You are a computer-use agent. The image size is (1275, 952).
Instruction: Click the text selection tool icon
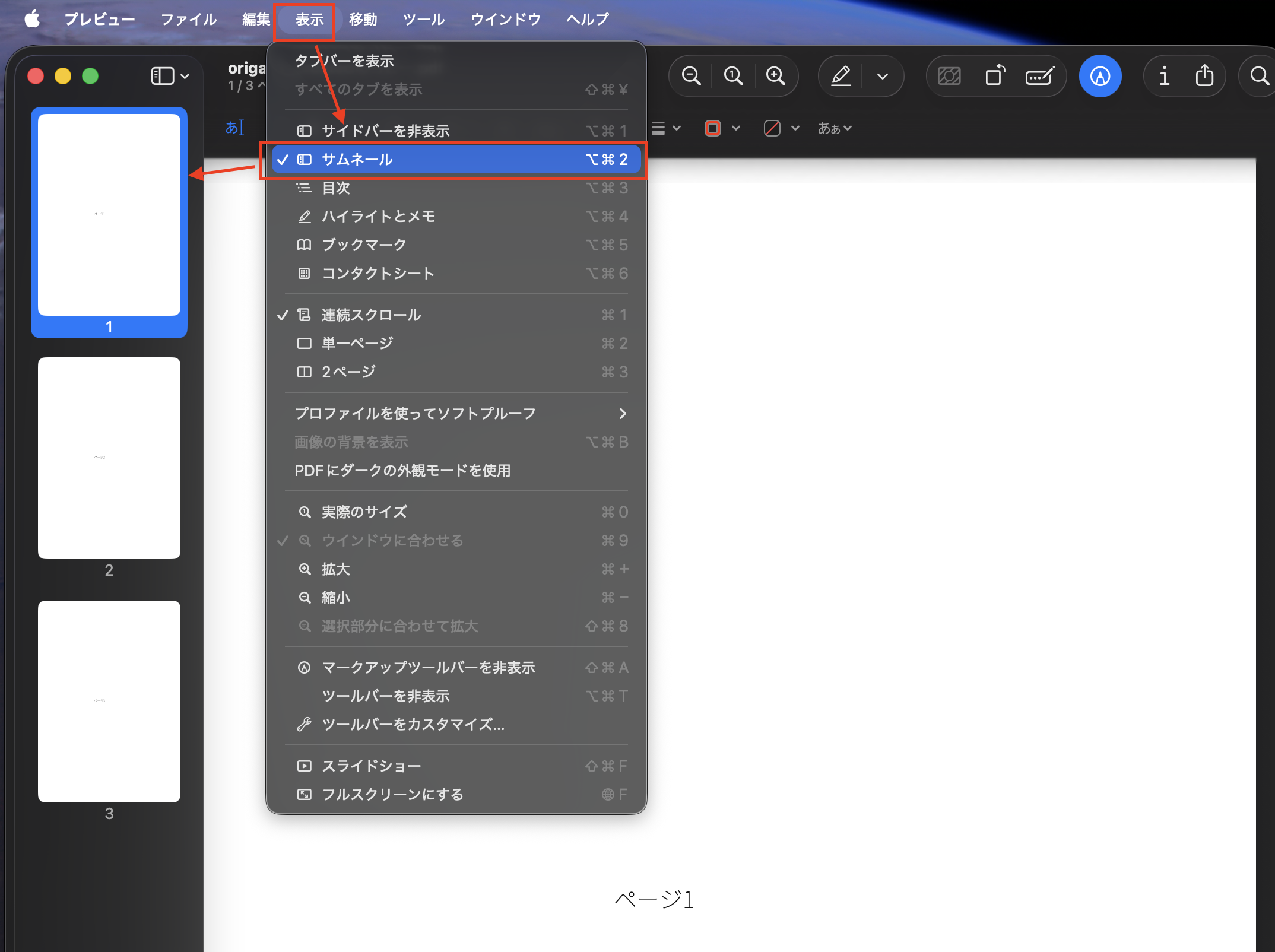[234, 128]
